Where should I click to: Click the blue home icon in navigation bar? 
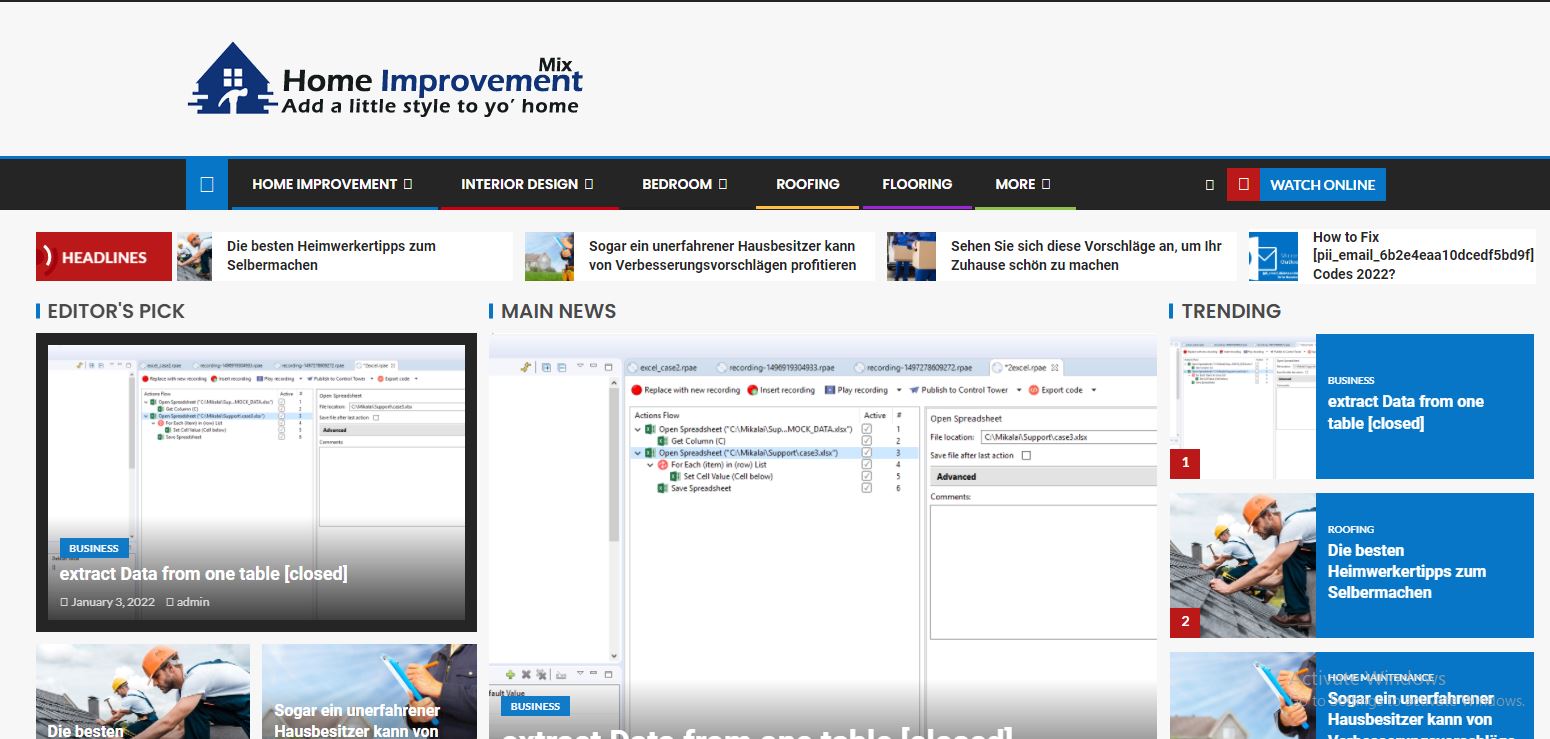(x=207, y=184)
